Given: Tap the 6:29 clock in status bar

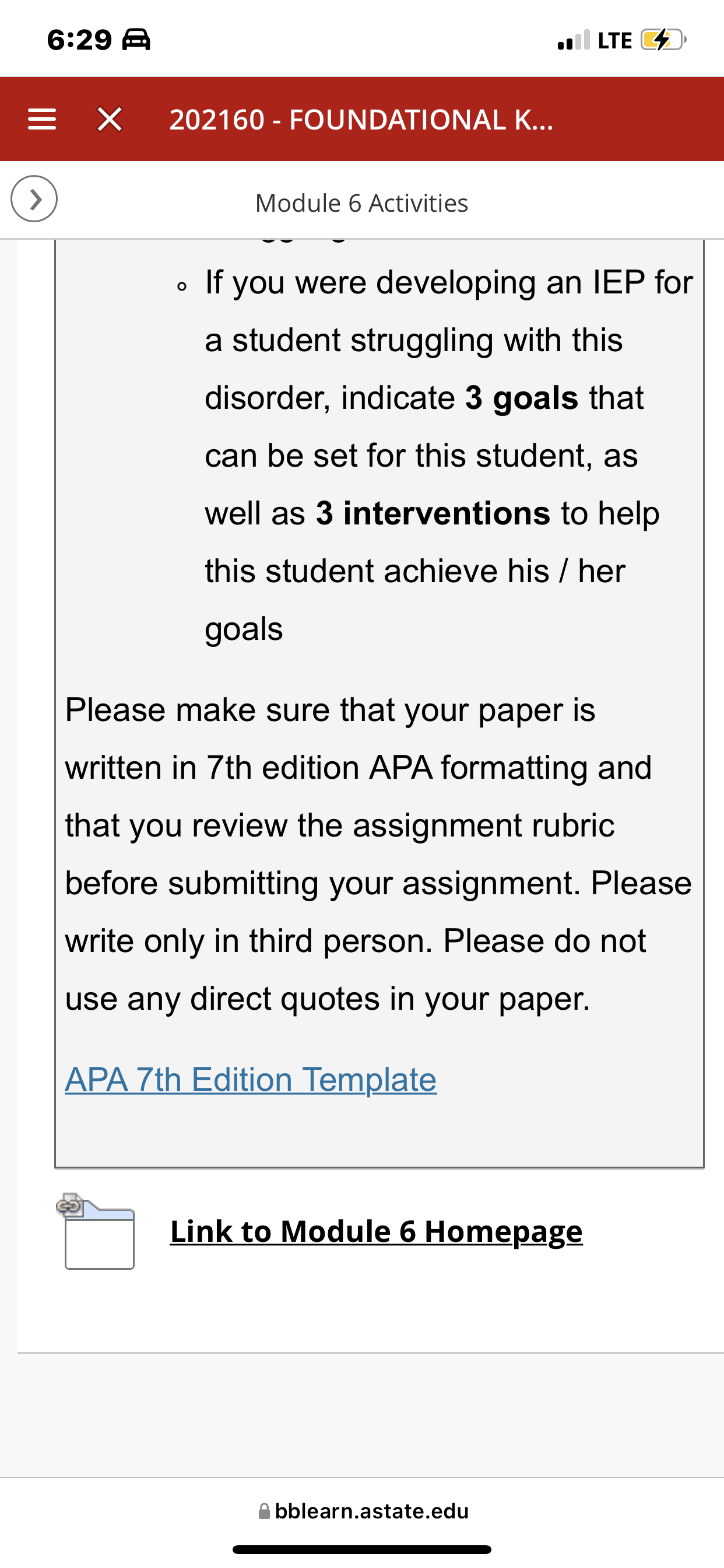Looking at the screenshot, I should (x=80, y=40).
